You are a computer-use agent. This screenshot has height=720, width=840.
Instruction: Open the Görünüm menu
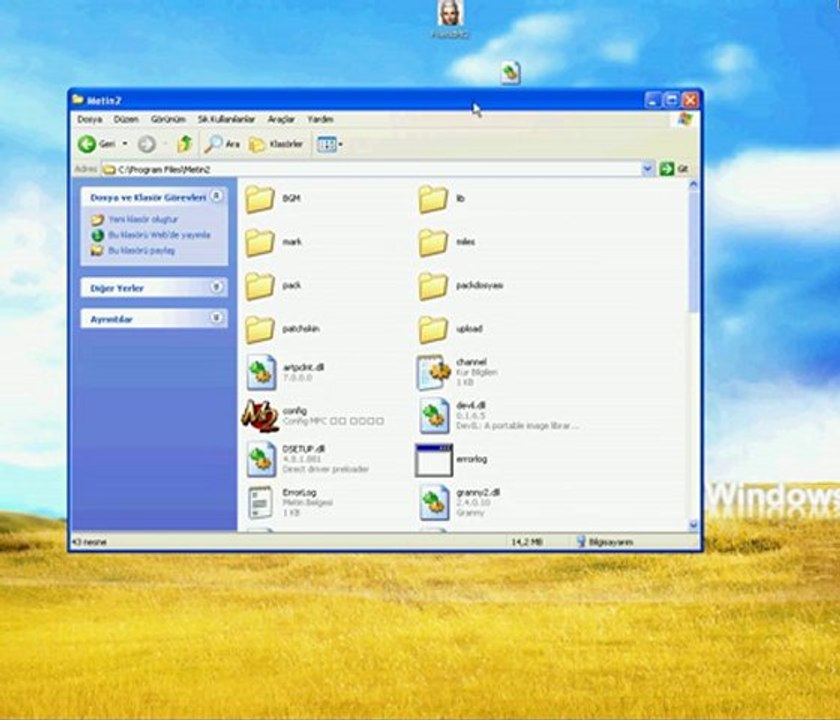point(168,119)
